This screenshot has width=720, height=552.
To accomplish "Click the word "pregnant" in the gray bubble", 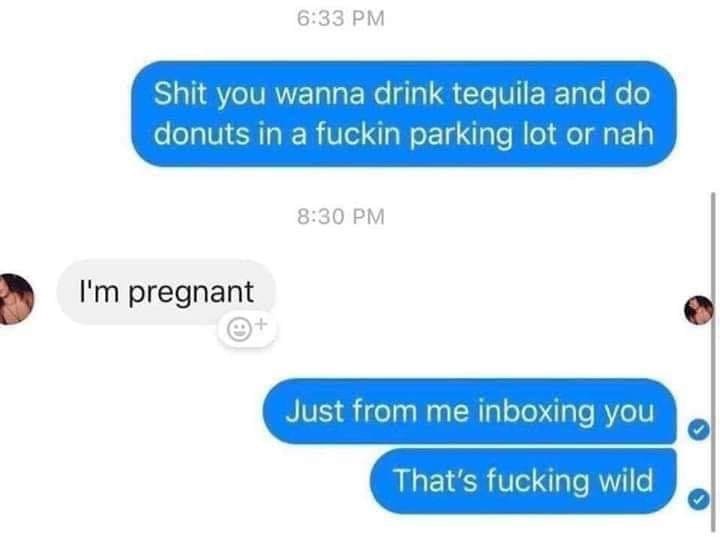I will (191, 294).
